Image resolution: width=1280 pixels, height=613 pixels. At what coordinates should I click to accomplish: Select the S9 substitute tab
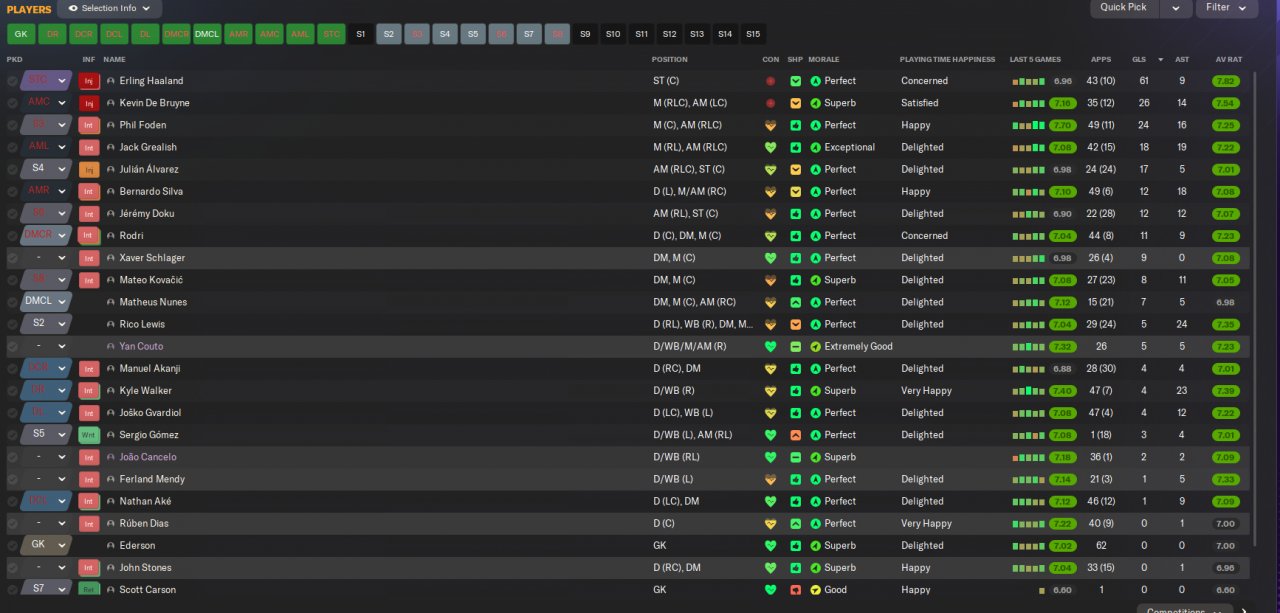585,34
